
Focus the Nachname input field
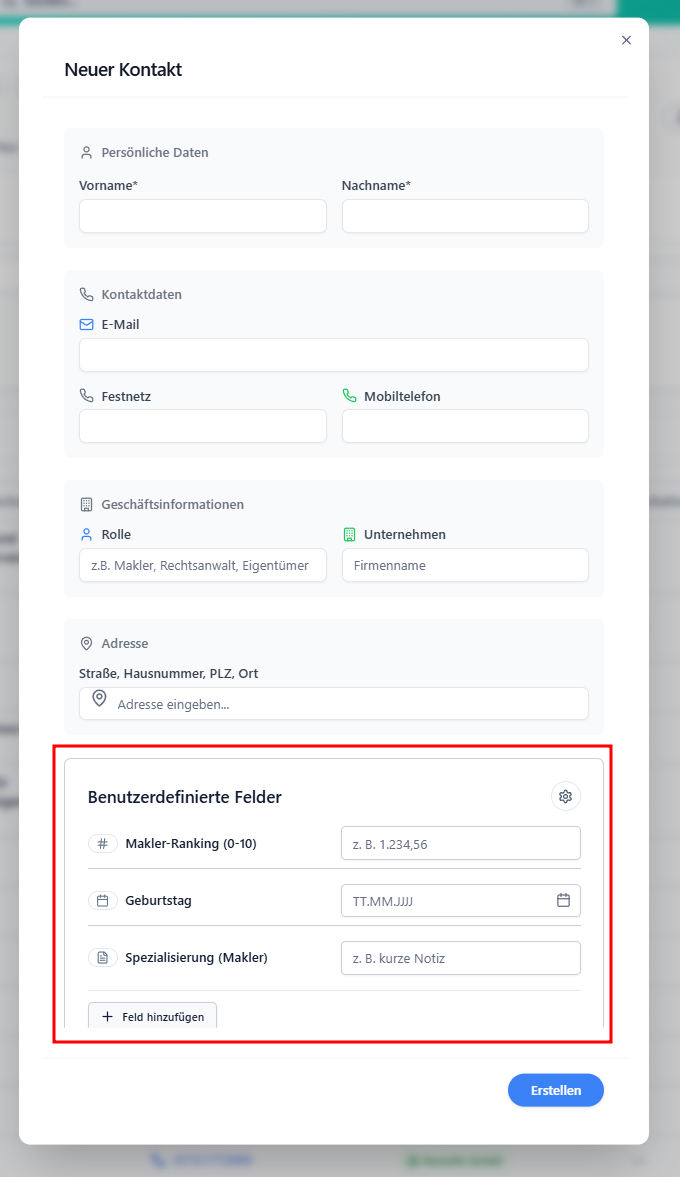click(x=465, y=216)
